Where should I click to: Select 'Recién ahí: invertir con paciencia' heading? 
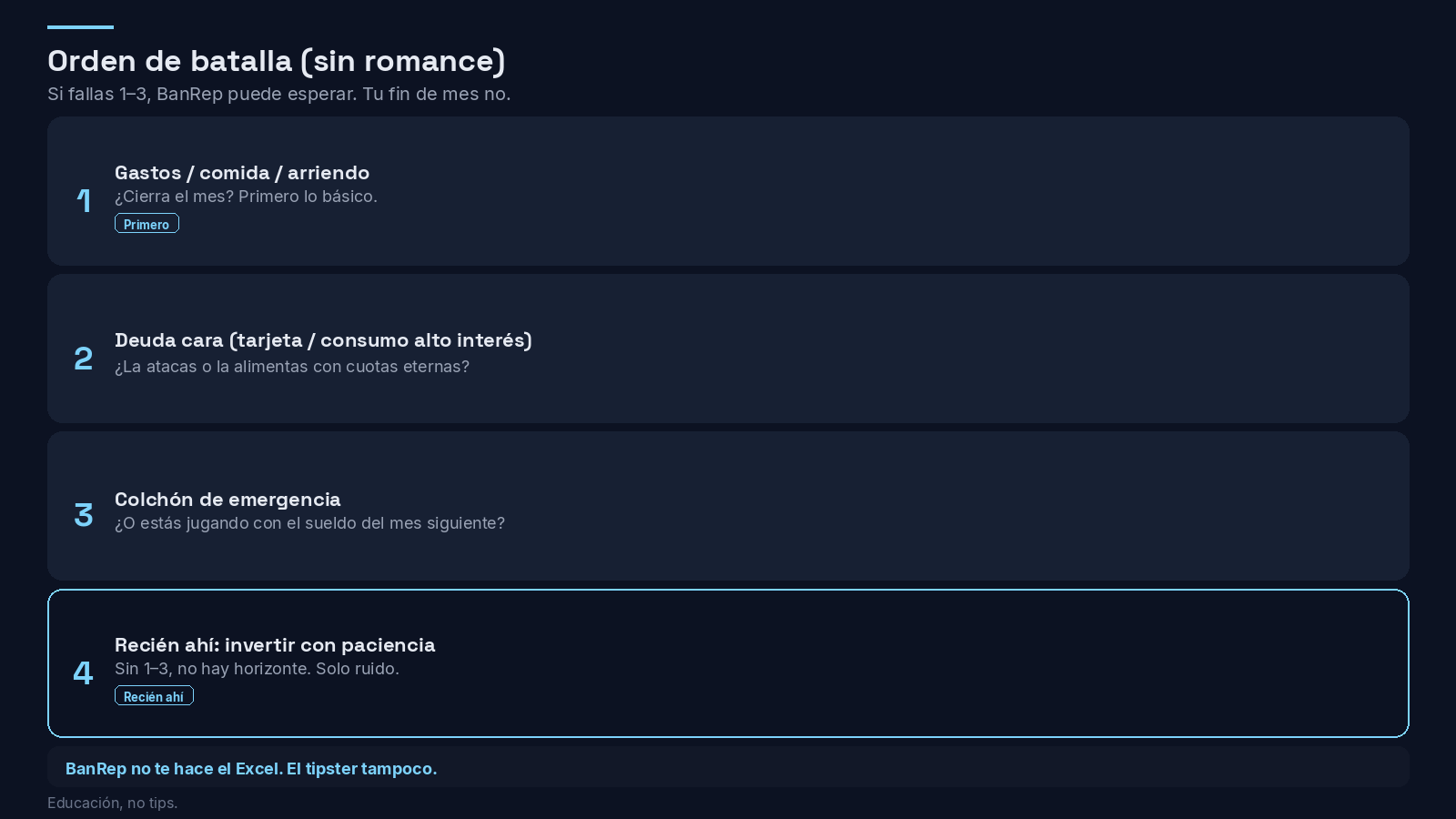coord(275,644)
